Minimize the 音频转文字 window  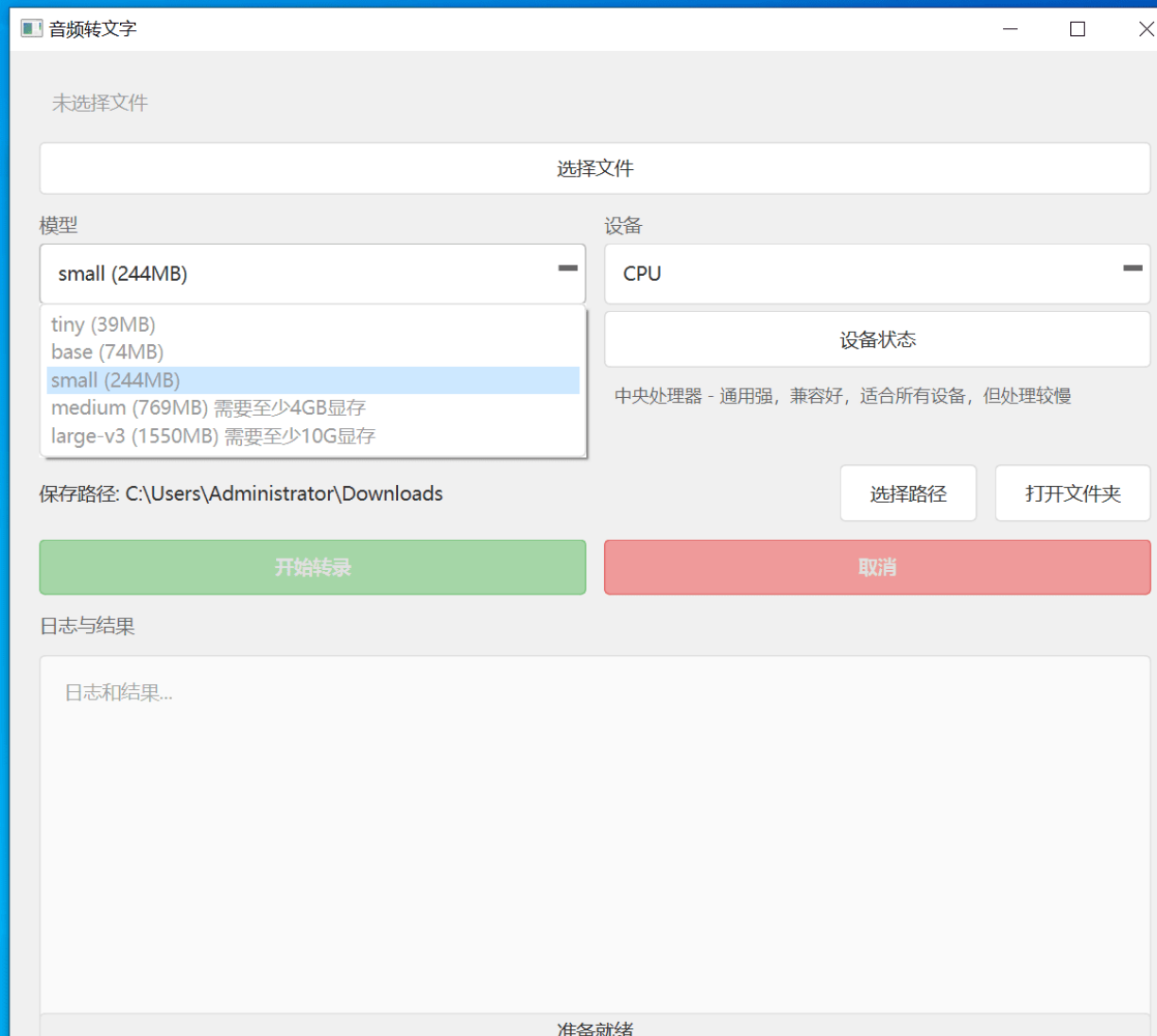pyautogui.click(x=1010, y=28)
